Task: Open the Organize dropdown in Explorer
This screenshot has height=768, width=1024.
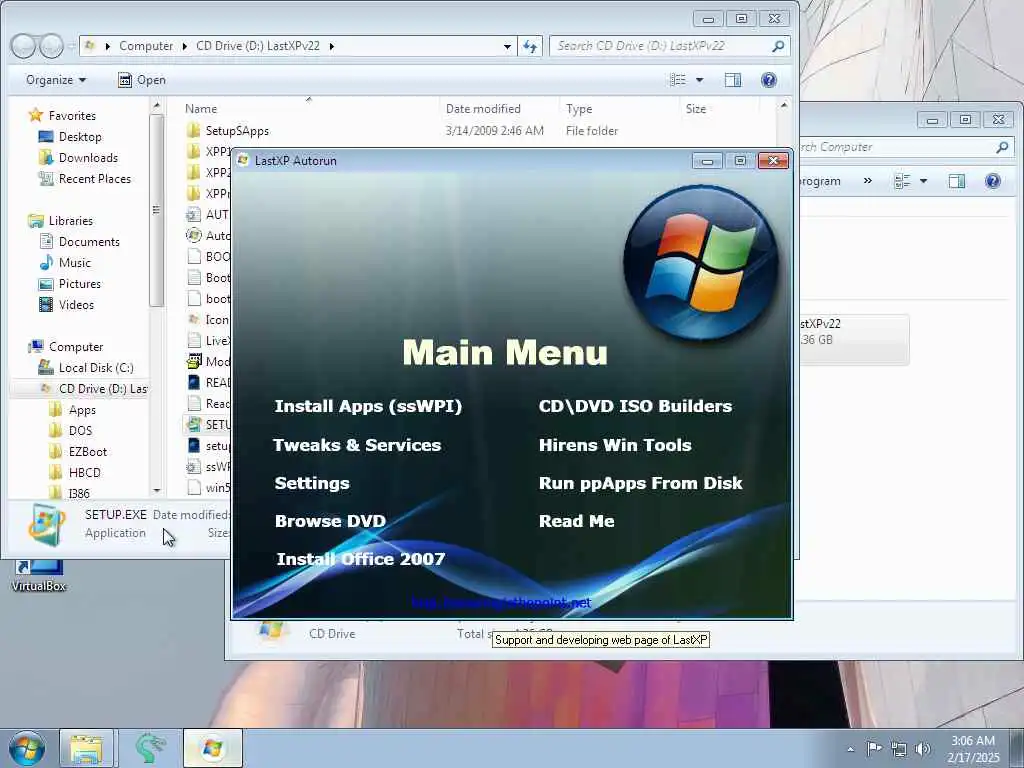Action: click(x=56, y=80)
